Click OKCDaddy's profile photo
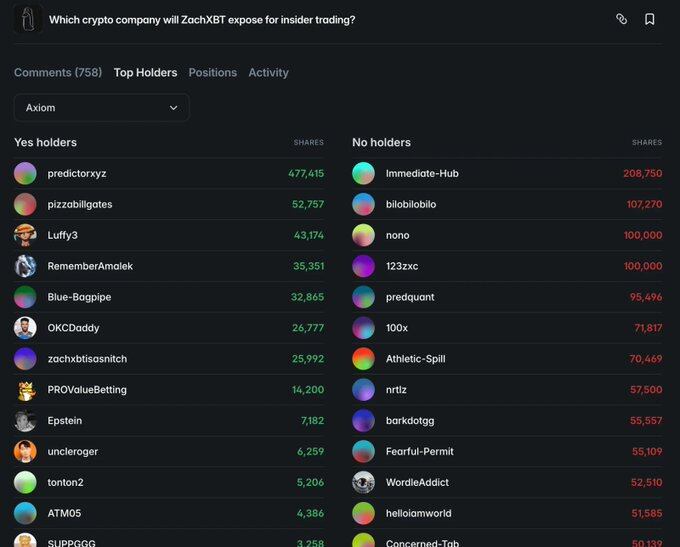Screen dimensions: 680x547 [x=25, y=328]
